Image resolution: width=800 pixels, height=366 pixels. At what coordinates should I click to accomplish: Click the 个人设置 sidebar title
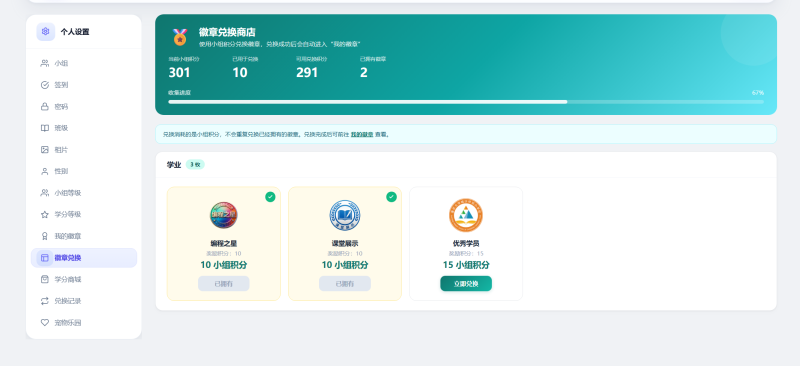point(75,32)
